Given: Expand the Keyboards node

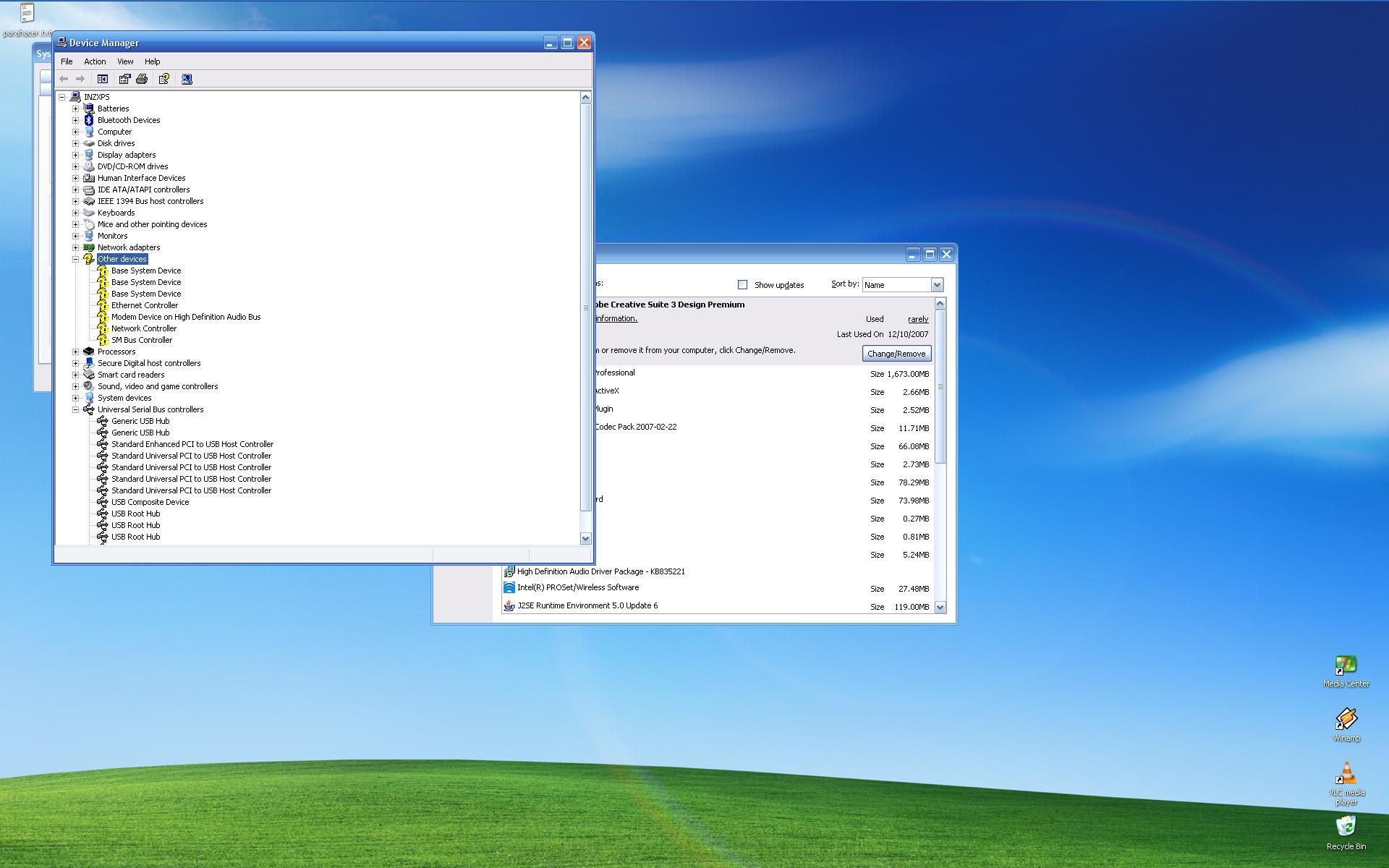Looking at the screenshot, I should 75,213.
